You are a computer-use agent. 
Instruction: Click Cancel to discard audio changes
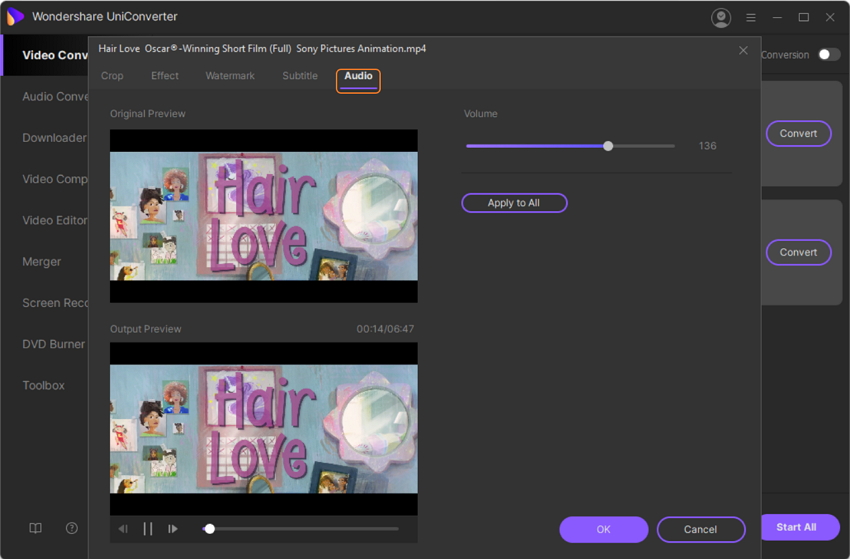(700, 529)
